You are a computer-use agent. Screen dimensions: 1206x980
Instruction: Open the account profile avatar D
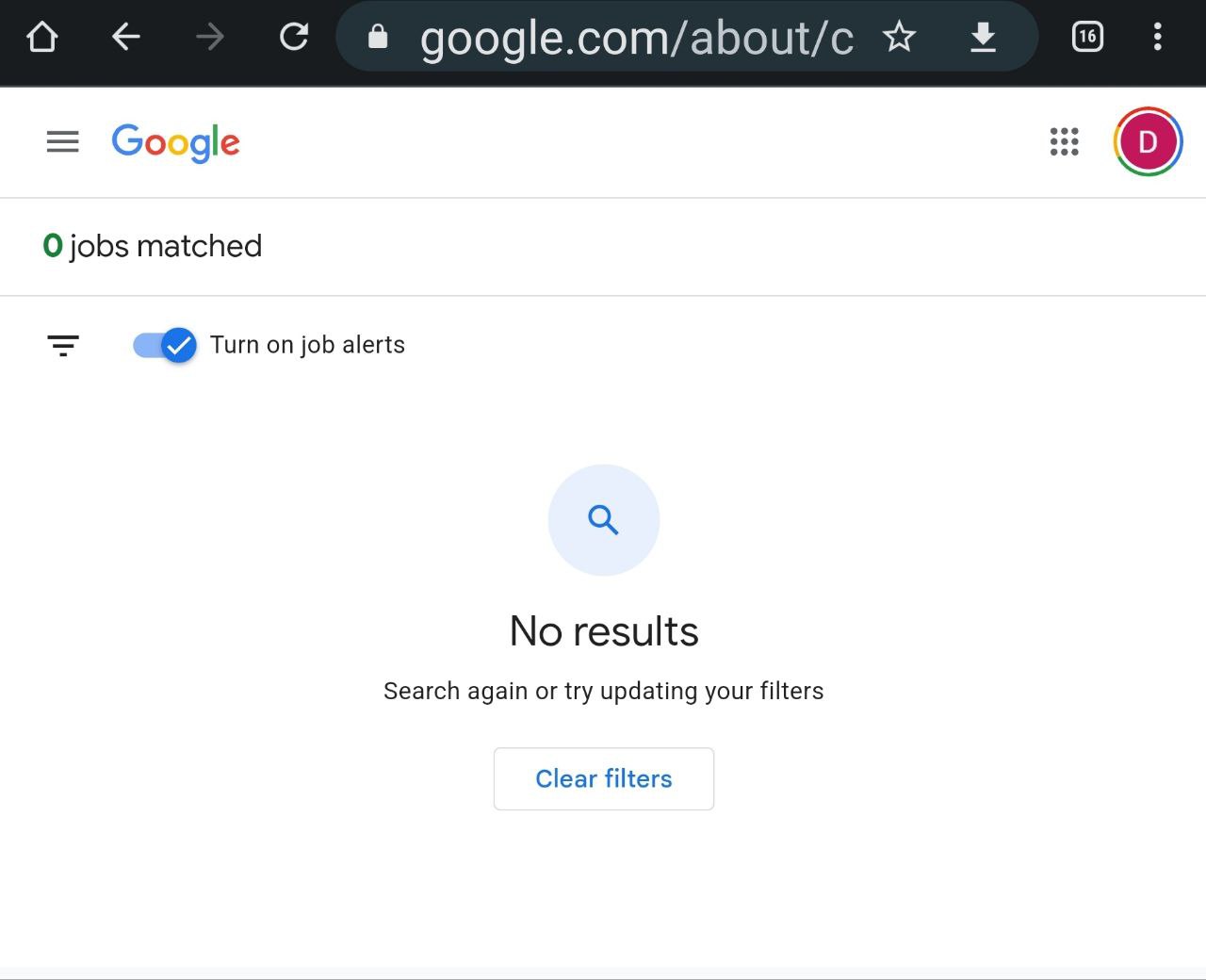point(1148,142)
